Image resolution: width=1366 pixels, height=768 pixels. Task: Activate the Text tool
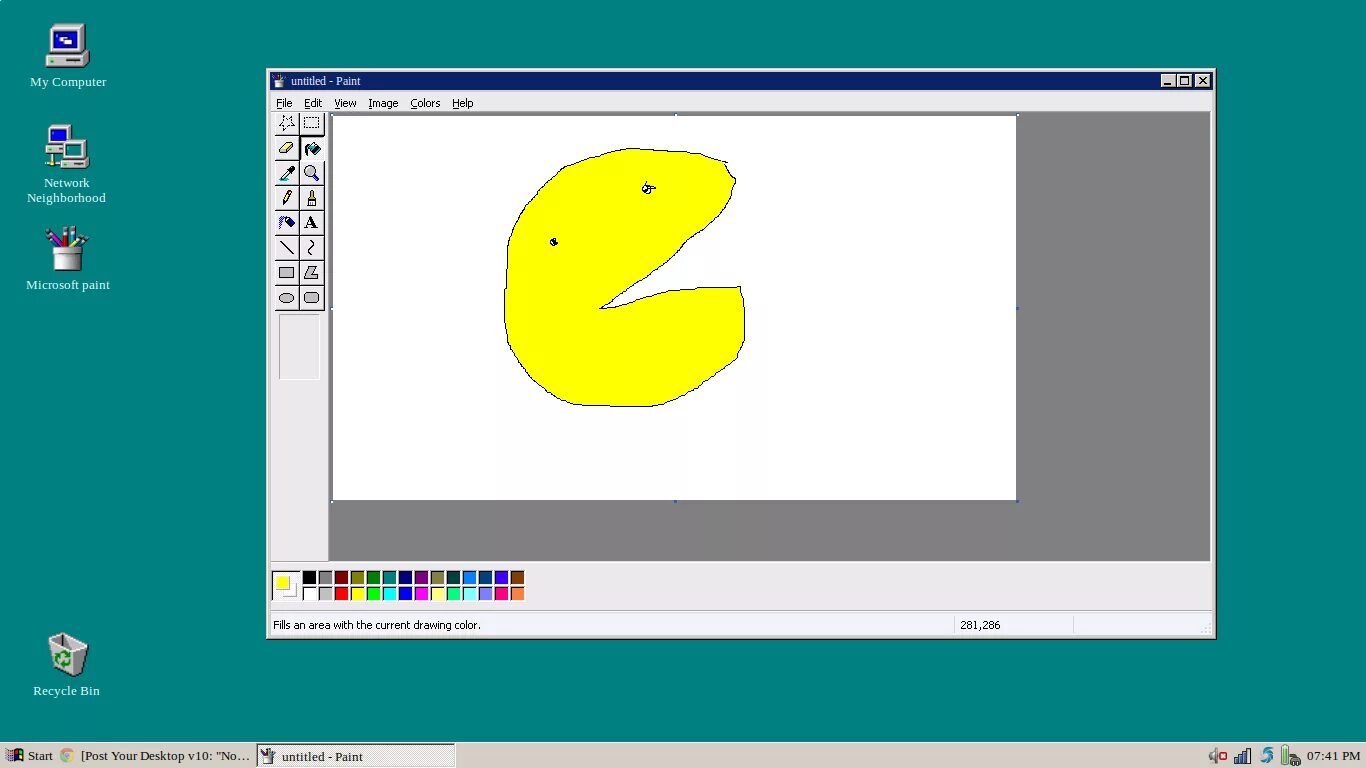[x=312, y=223]
